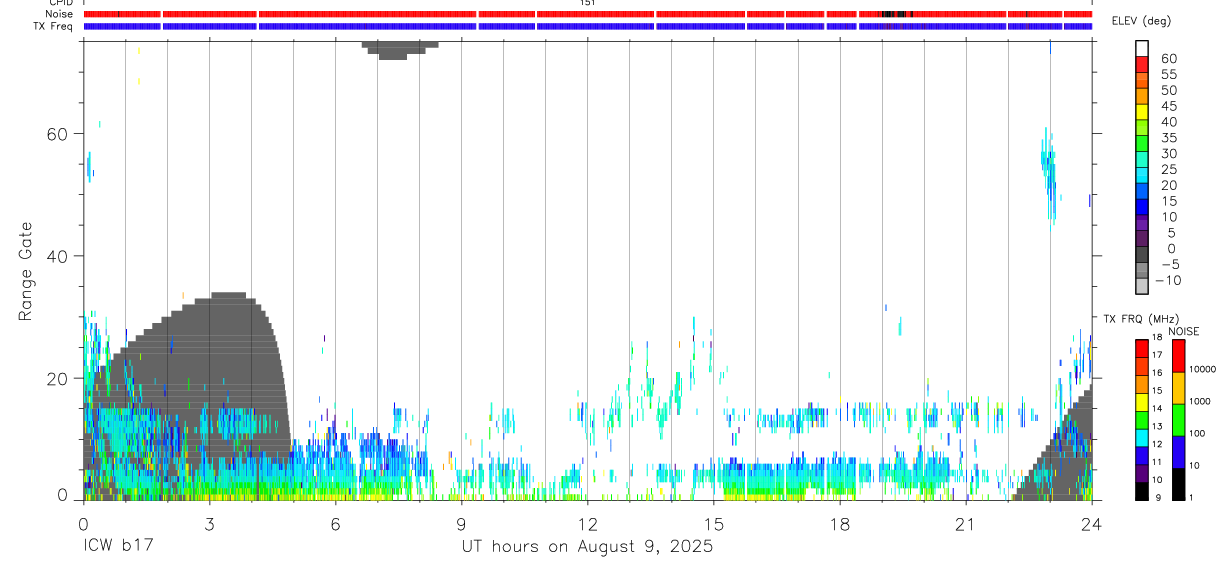Click the x-axis tick label 12
This screenshot has width=1228, height=567.
(x=587, y=524)
